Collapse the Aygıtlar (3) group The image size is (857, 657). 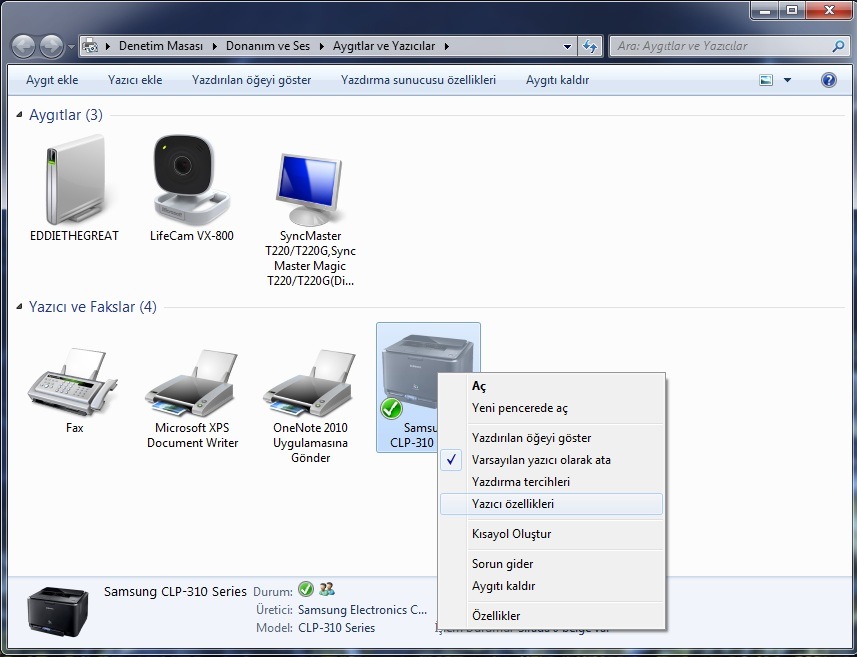[x=21, y=116]
